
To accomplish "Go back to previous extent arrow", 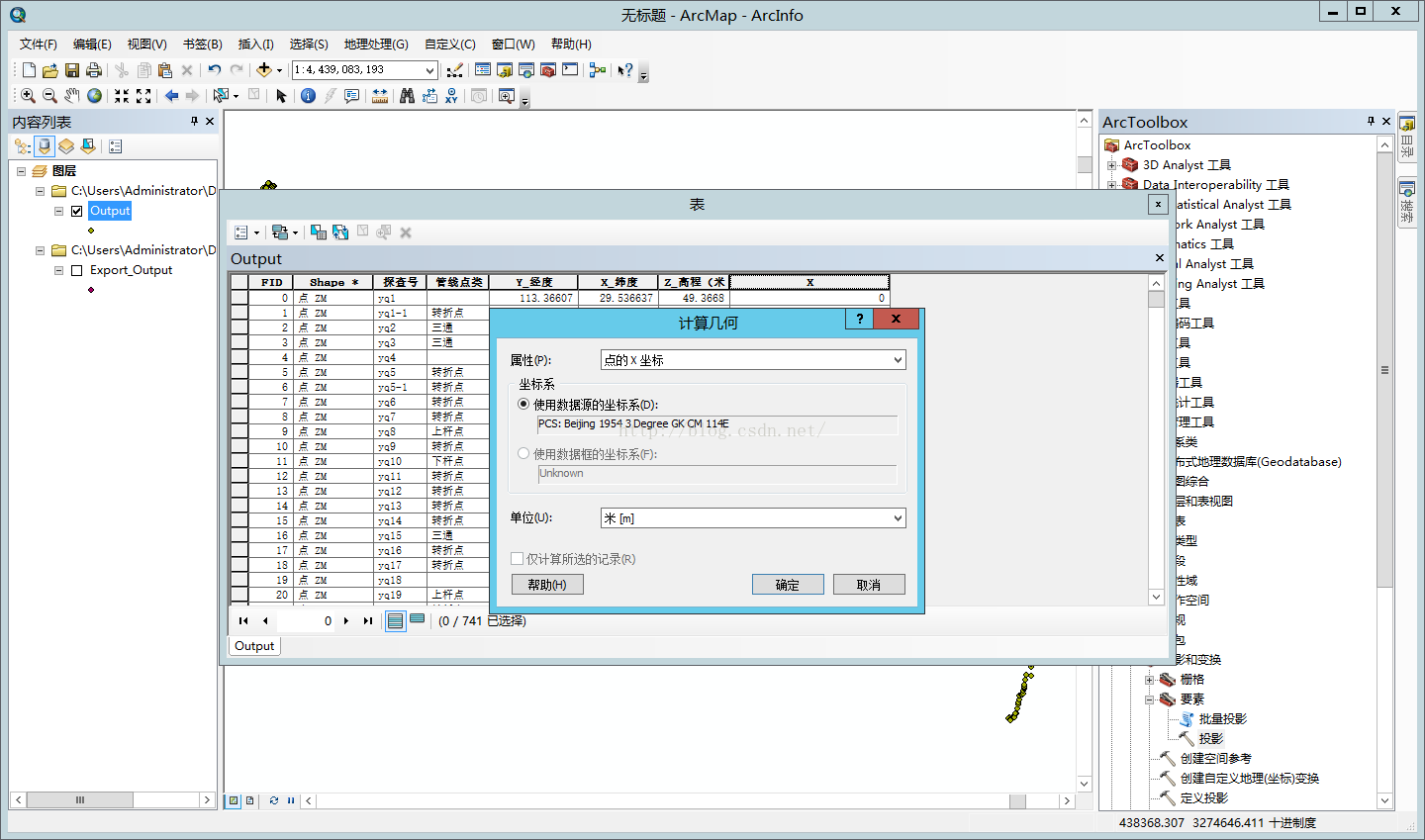I will 171,96.
